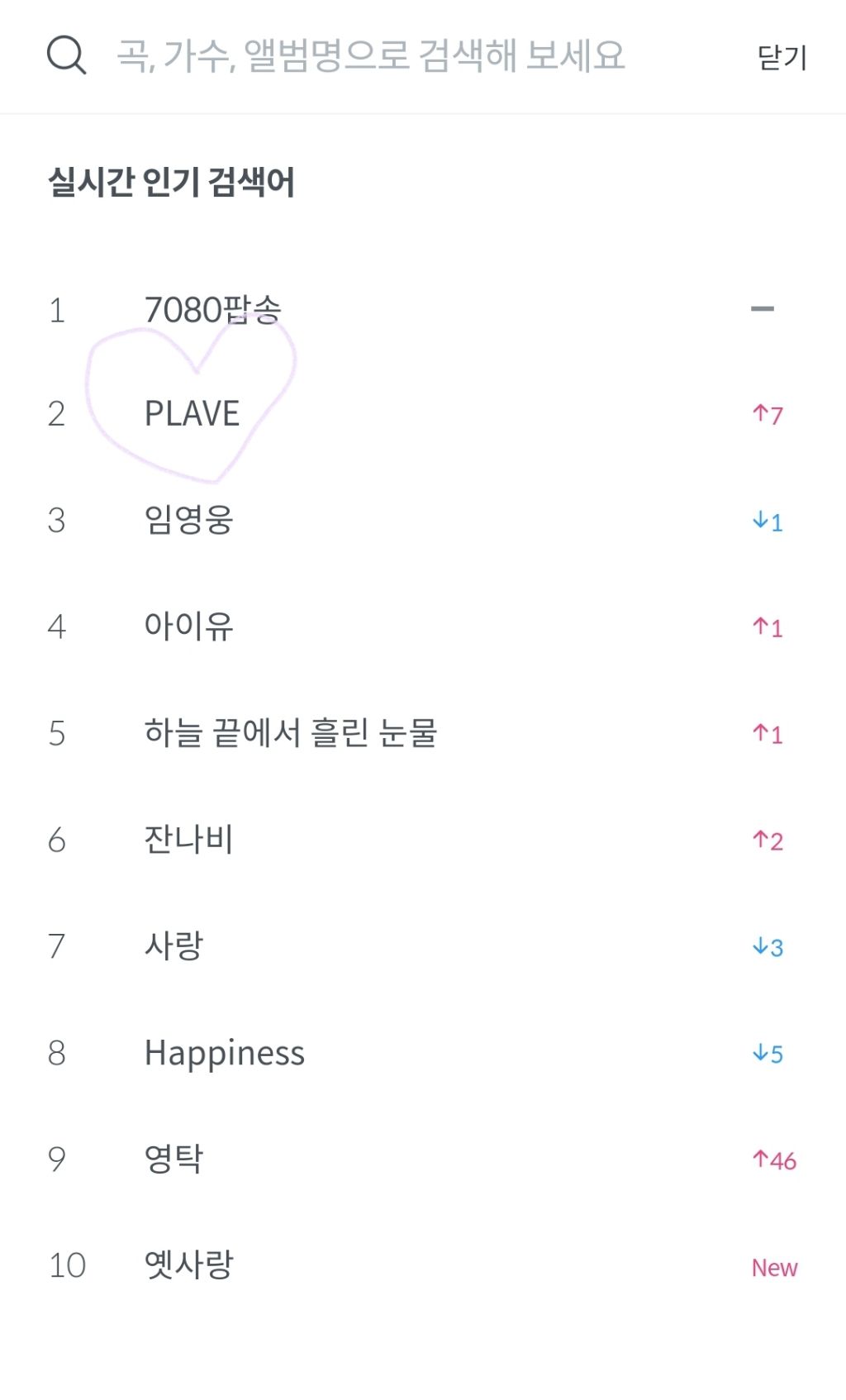Screen dimensions: 846x1400
Task: Open the 잔나비 trending keyword
Action: pyautogui.click(x=188, y=840)
